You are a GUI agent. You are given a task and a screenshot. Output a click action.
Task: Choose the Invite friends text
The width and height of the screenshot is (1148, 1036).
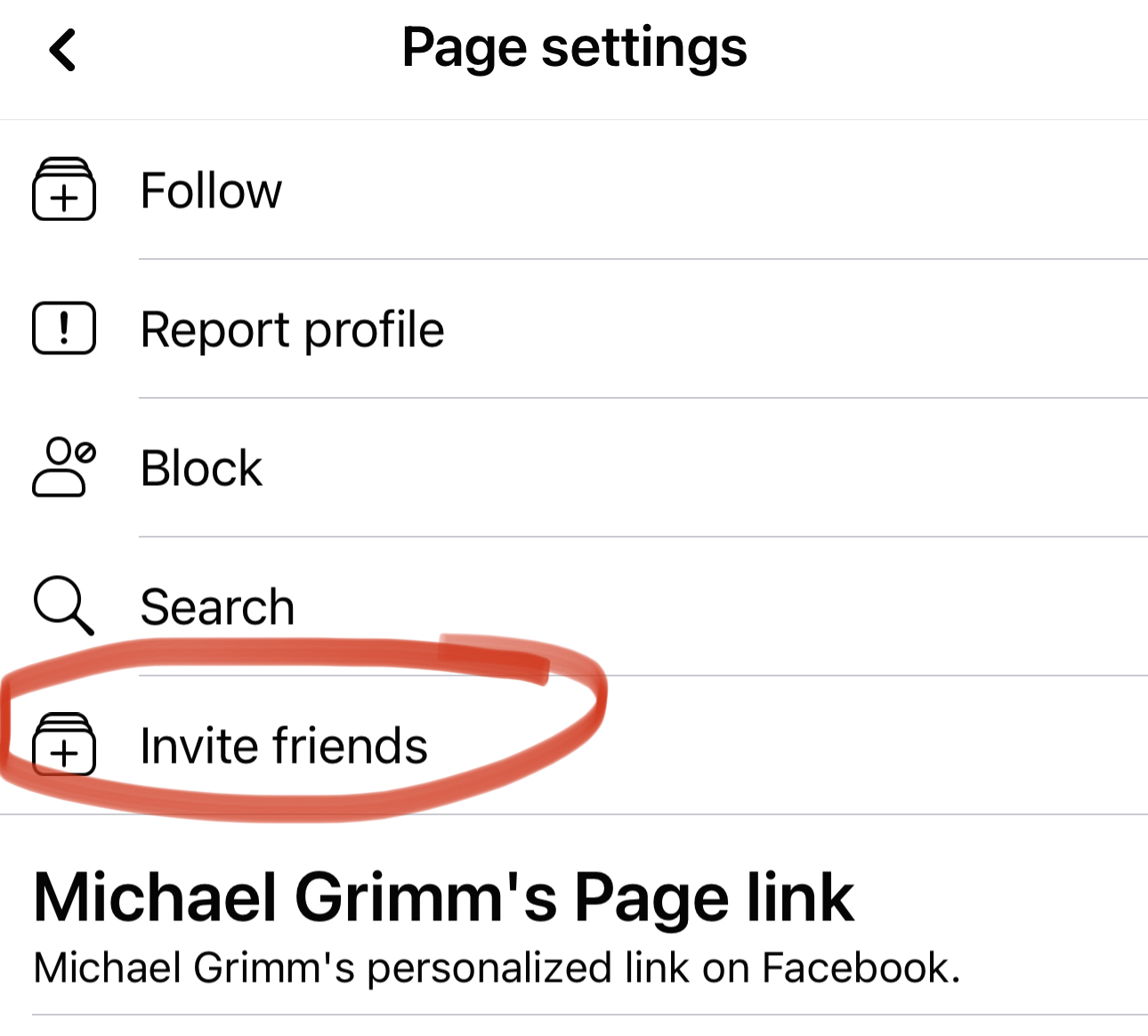(x=284, y=746)
